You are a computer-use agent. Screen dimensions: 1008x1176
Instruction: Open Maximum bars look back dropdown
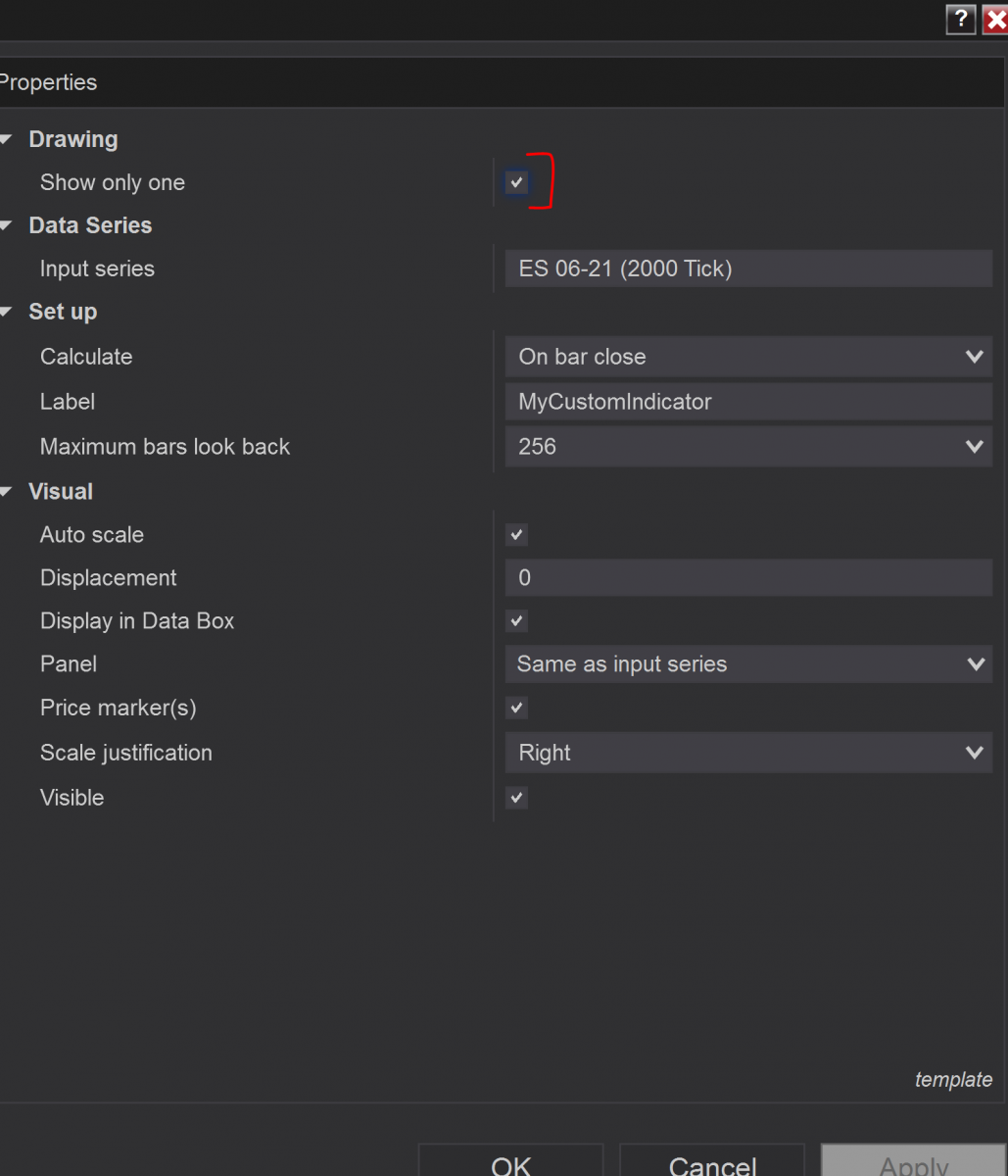tap(748, 447)
